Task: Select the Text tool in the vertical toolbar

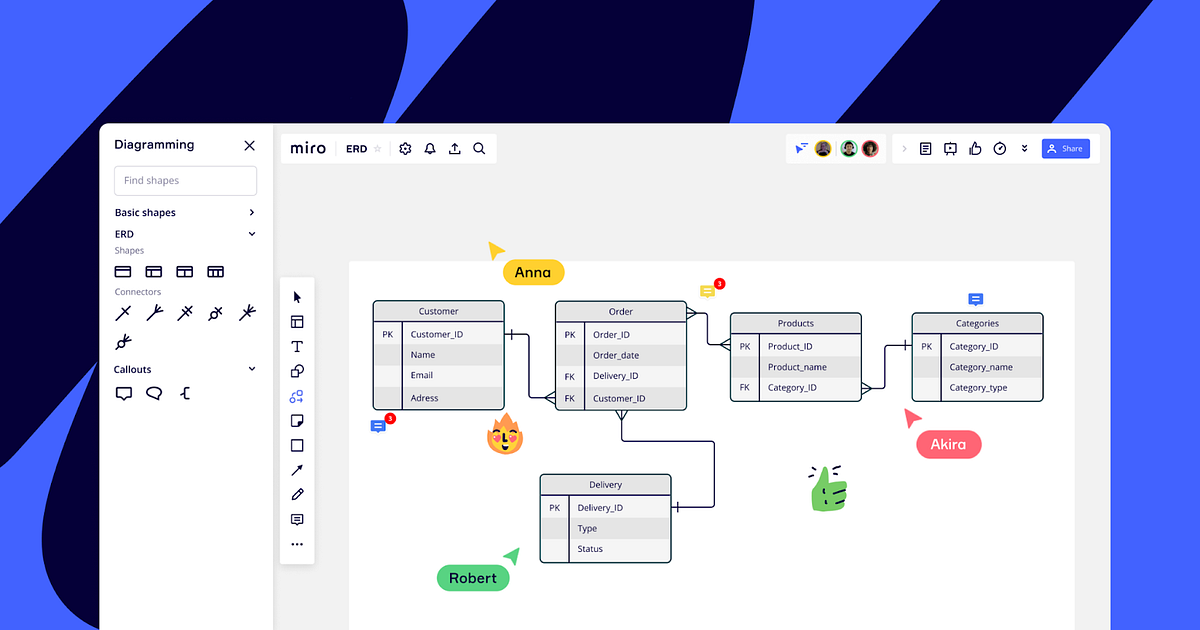Action: click(x=297, y=345)
